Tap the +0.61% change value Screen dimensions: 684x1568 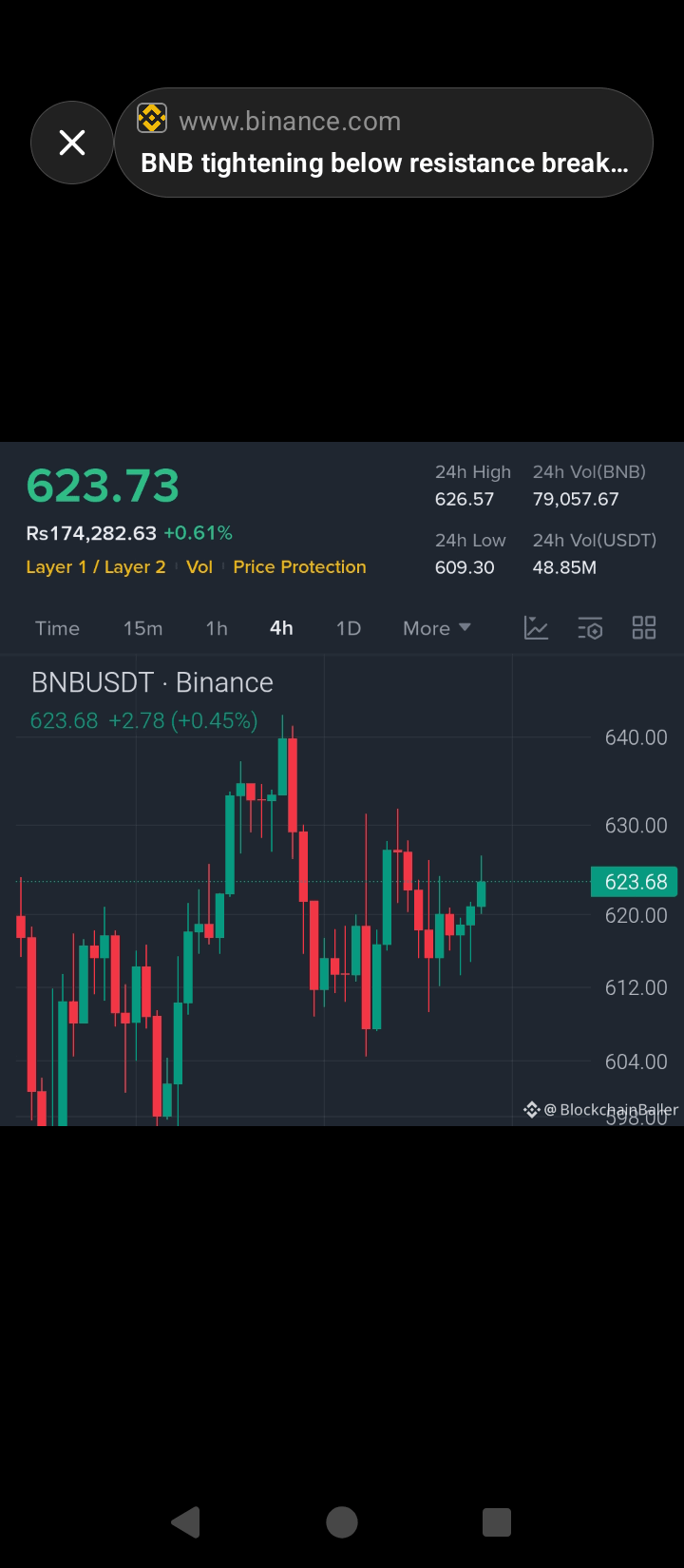pos(198,533)
